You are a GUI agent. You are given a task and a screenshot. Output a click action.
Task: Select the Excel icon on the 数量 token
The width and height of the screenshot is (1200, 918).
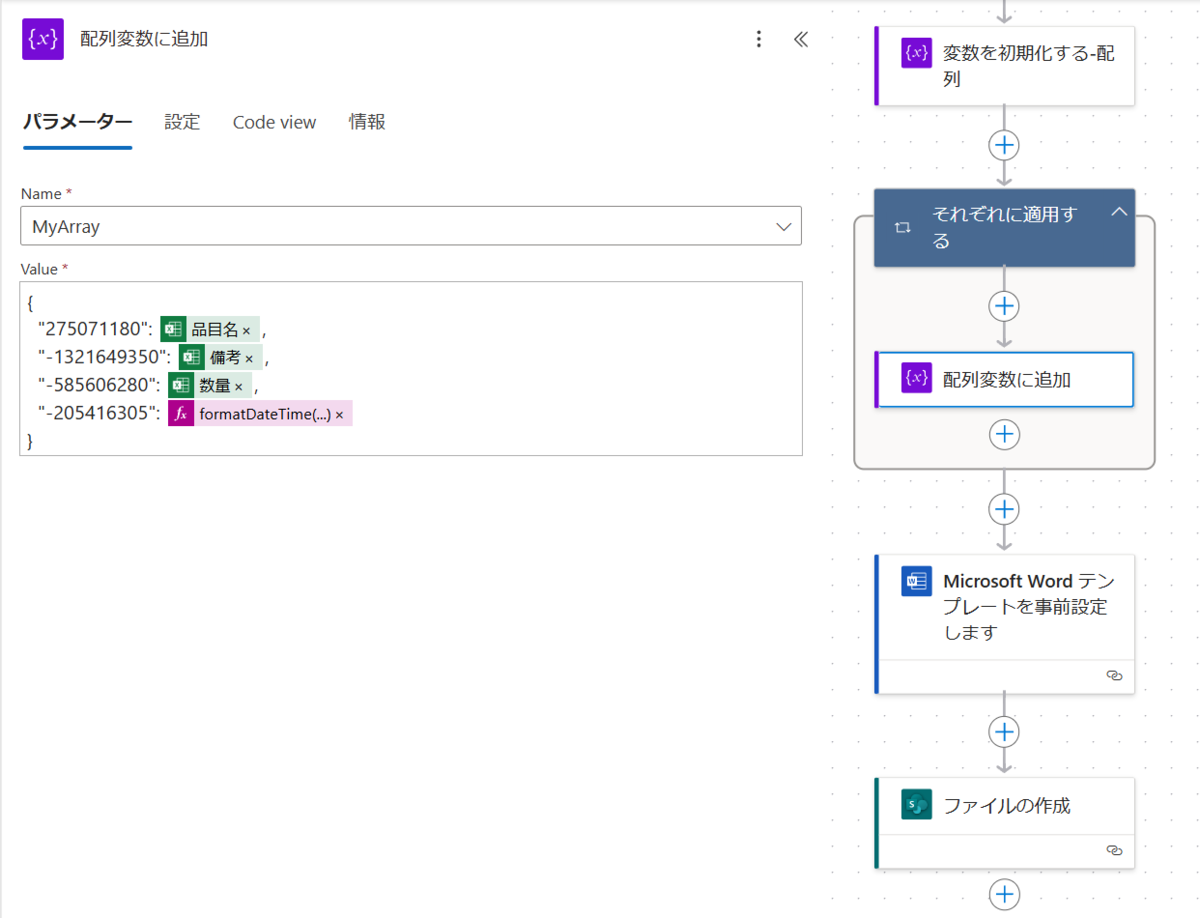pos(182,386)
